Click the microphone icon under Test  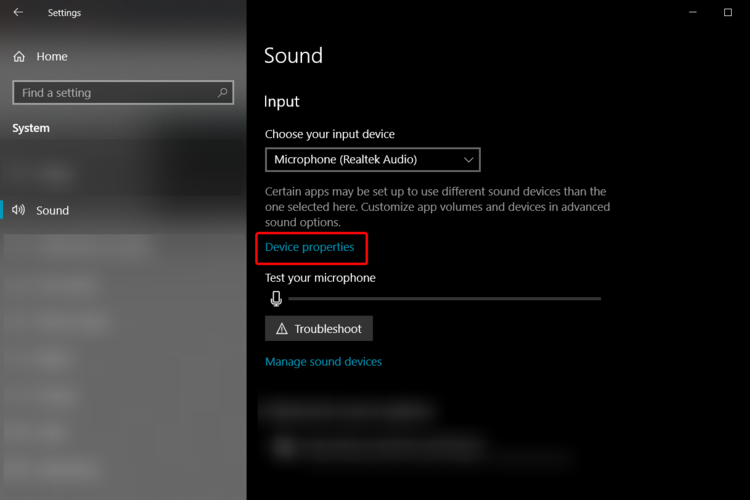276,298
